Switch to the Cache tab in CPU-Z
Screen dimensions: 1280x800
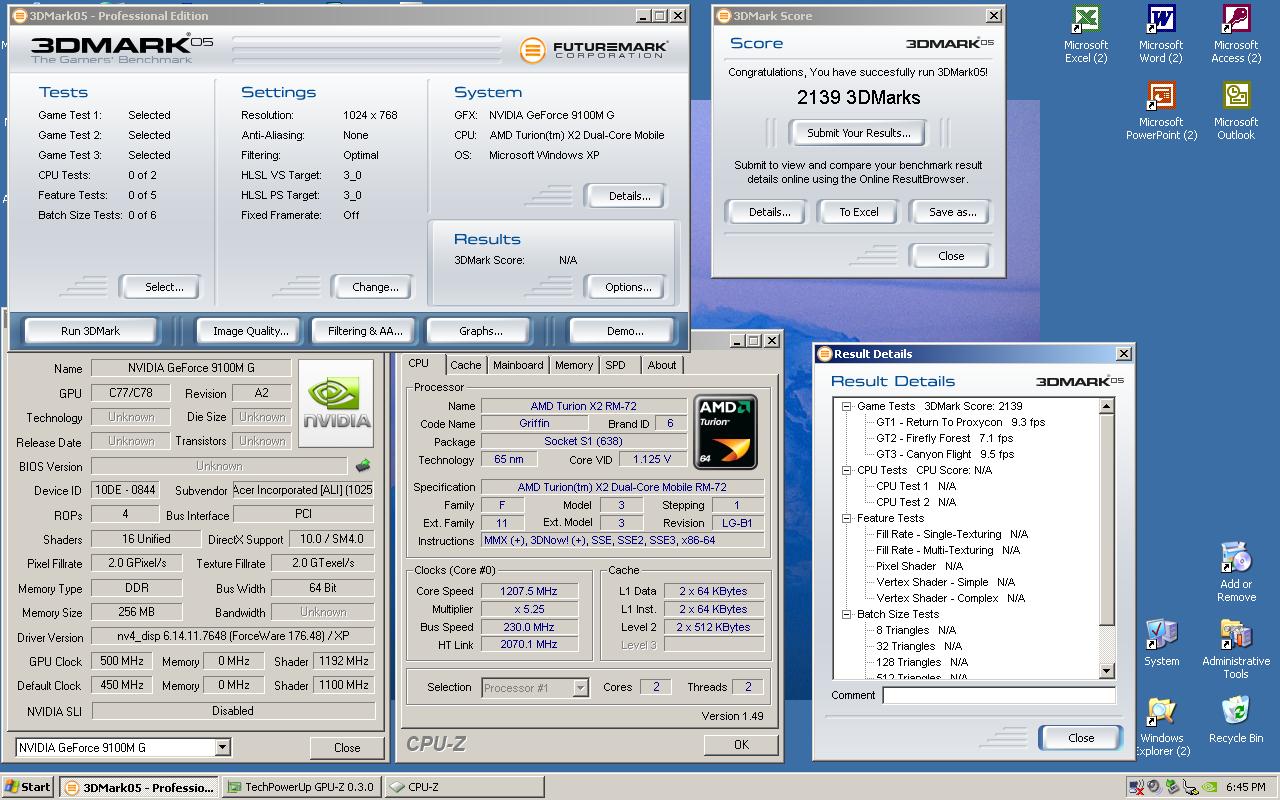(x=465, y=365)
